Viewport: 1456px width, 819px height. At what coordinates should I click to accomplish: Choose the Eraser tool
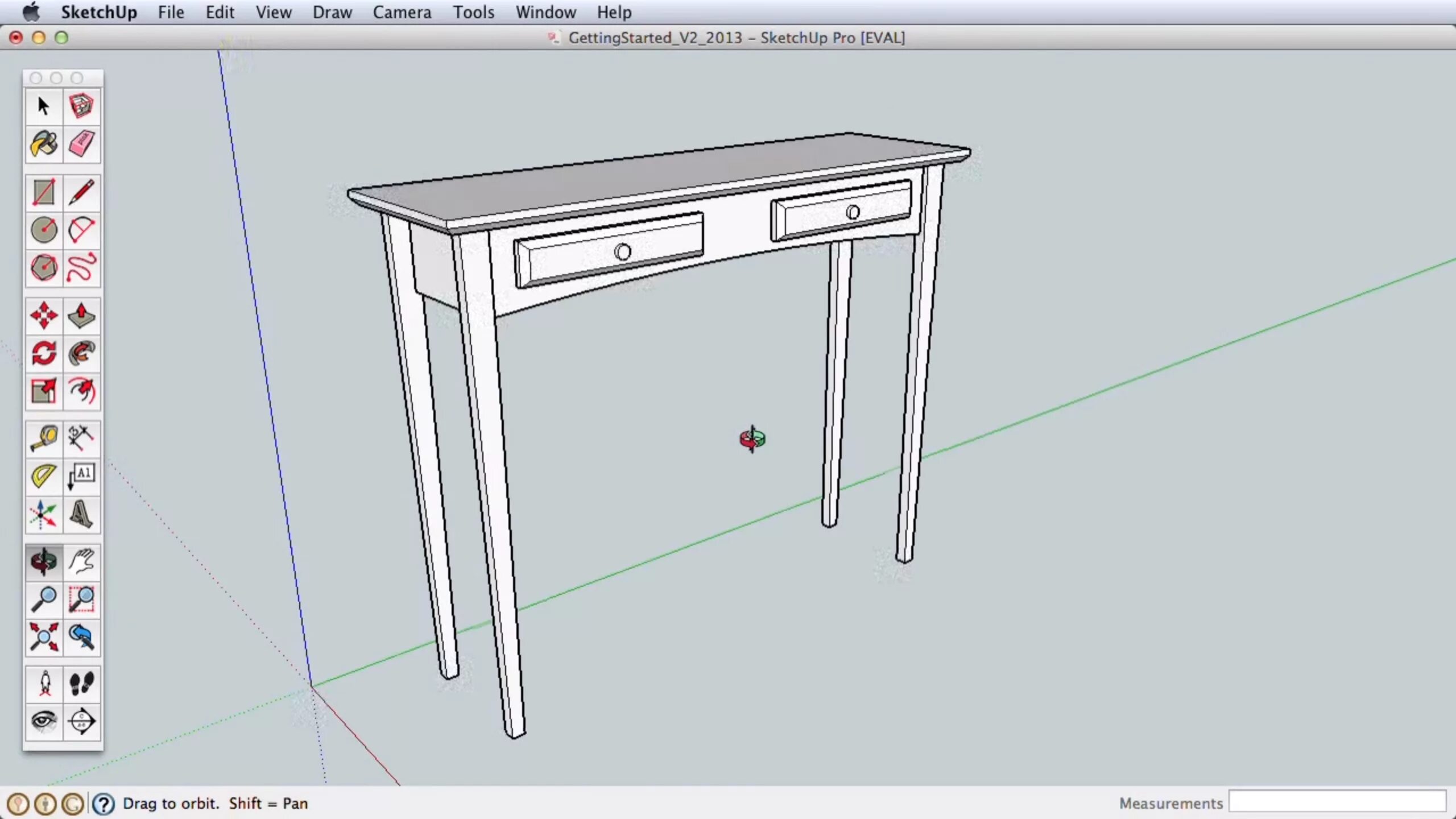click(81, 144)
